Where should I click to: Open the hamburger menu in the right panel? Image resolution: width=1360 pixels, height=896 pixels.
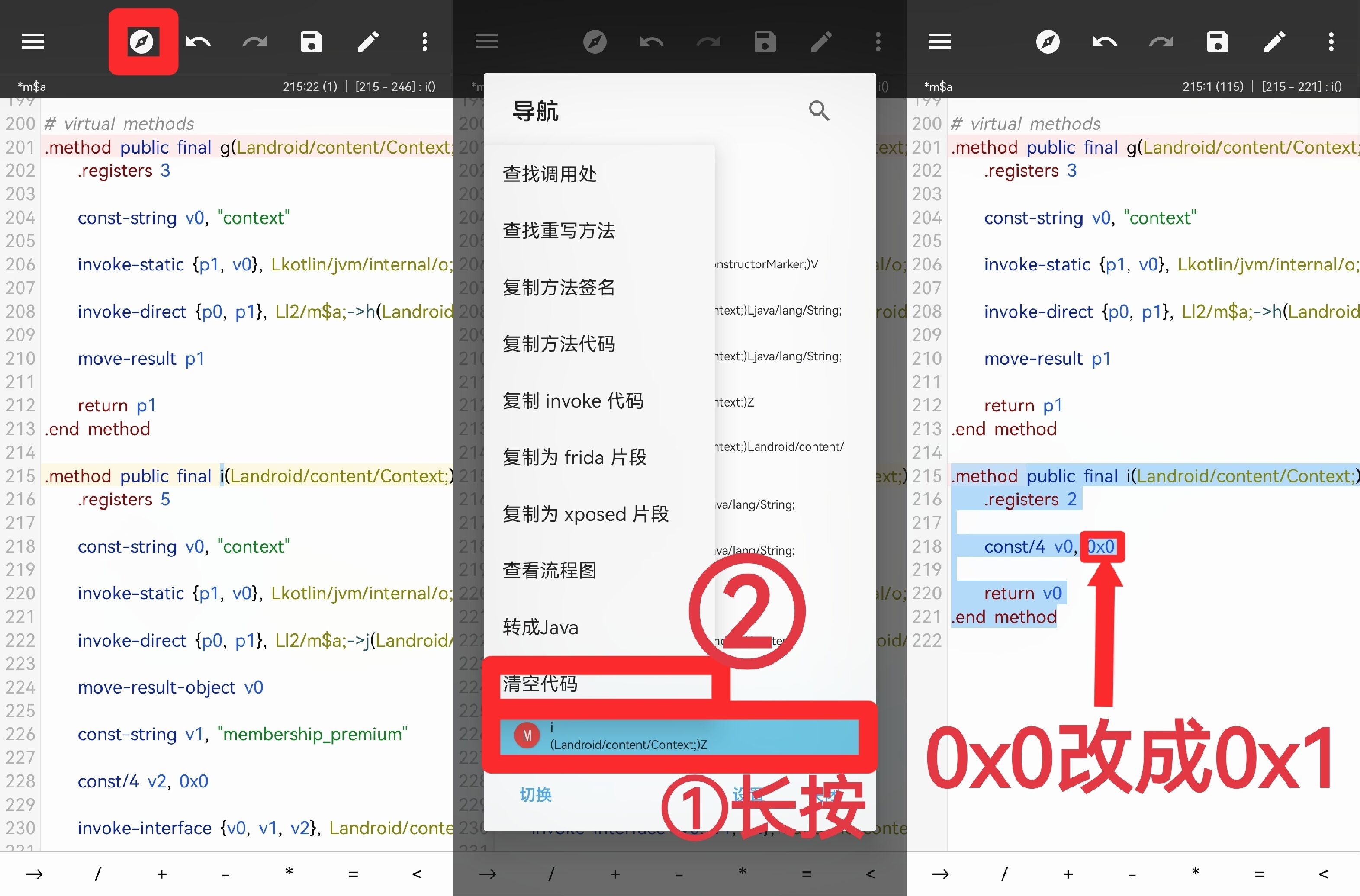(x=939, y=42)
